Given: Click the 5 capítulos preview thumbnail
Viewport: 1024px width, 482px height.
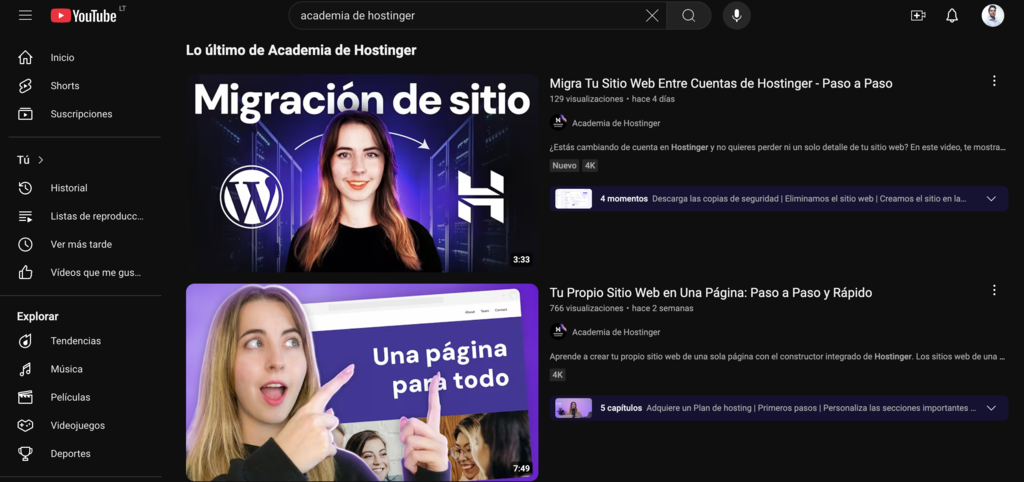Looking at the screenshot, I should (573, 408).
